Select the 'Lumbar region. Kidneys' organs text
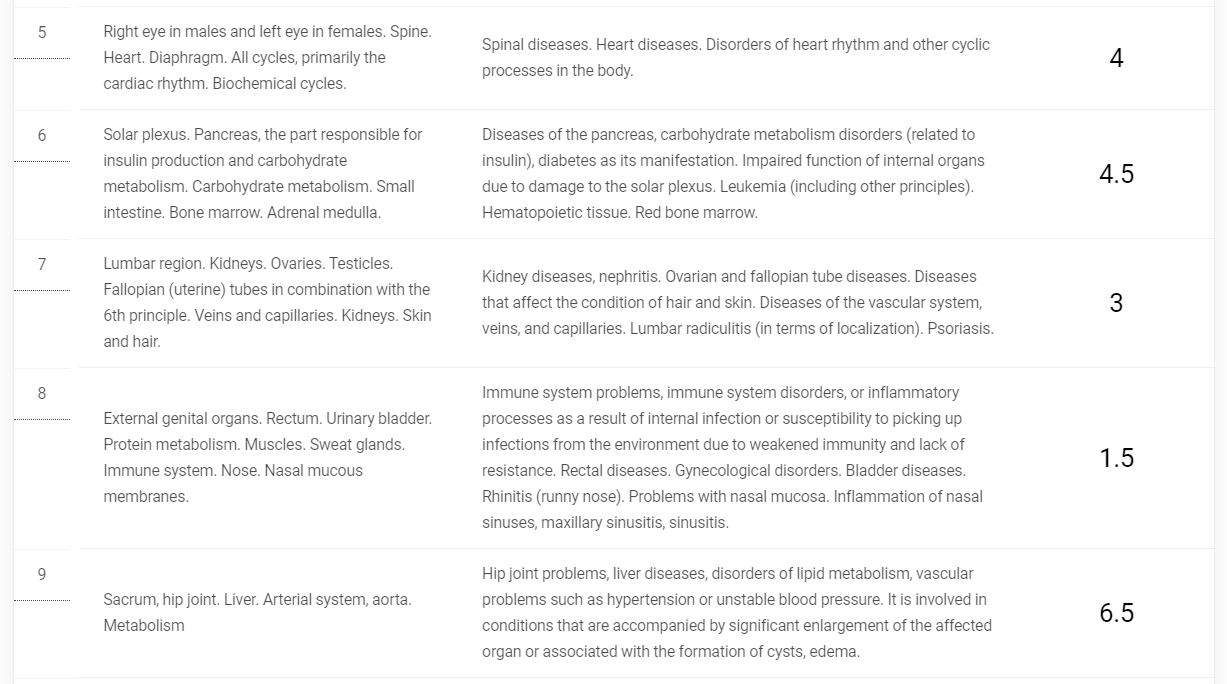This screenshot has height=684, width=1227. (267, 303)
